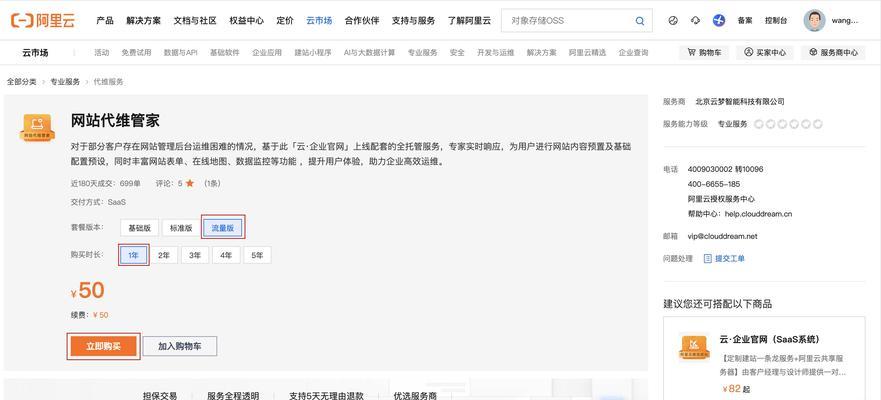
Task: Click the 网站代维管家 product icon
Action: [x=37, y=128]
